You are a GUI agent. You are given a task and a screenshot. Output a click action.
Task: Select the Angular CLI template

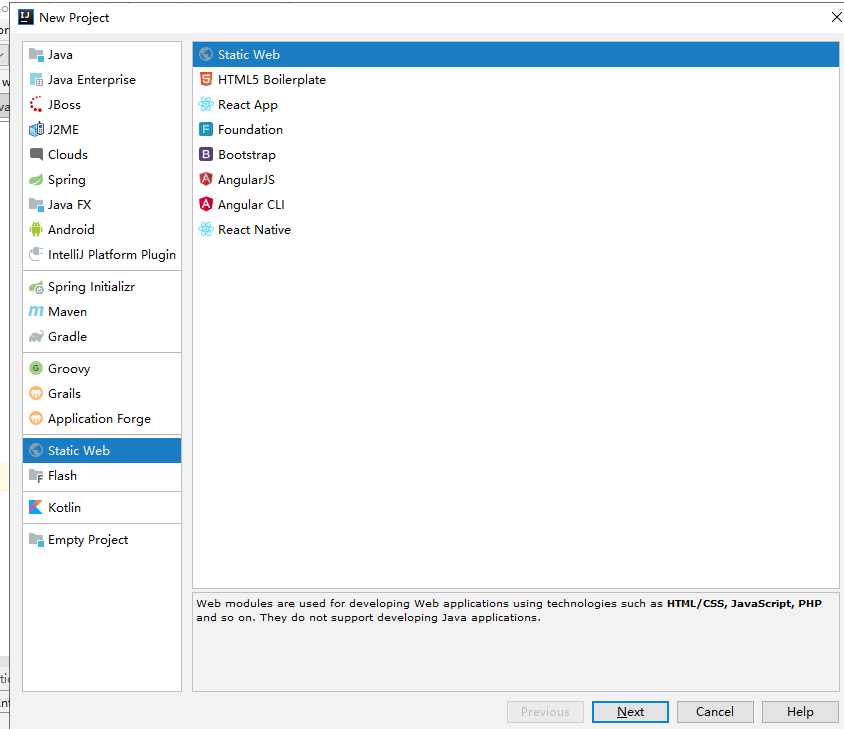tap(516, 205)
